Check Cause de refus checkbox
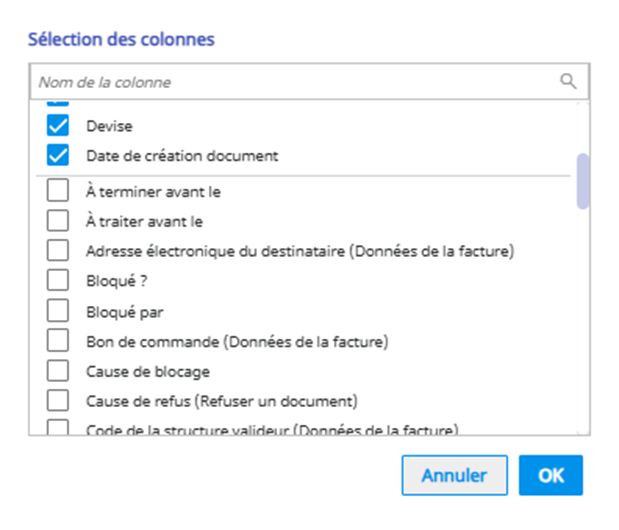The width and height of the screenshot is (619, 530). [x=58, y=402]
